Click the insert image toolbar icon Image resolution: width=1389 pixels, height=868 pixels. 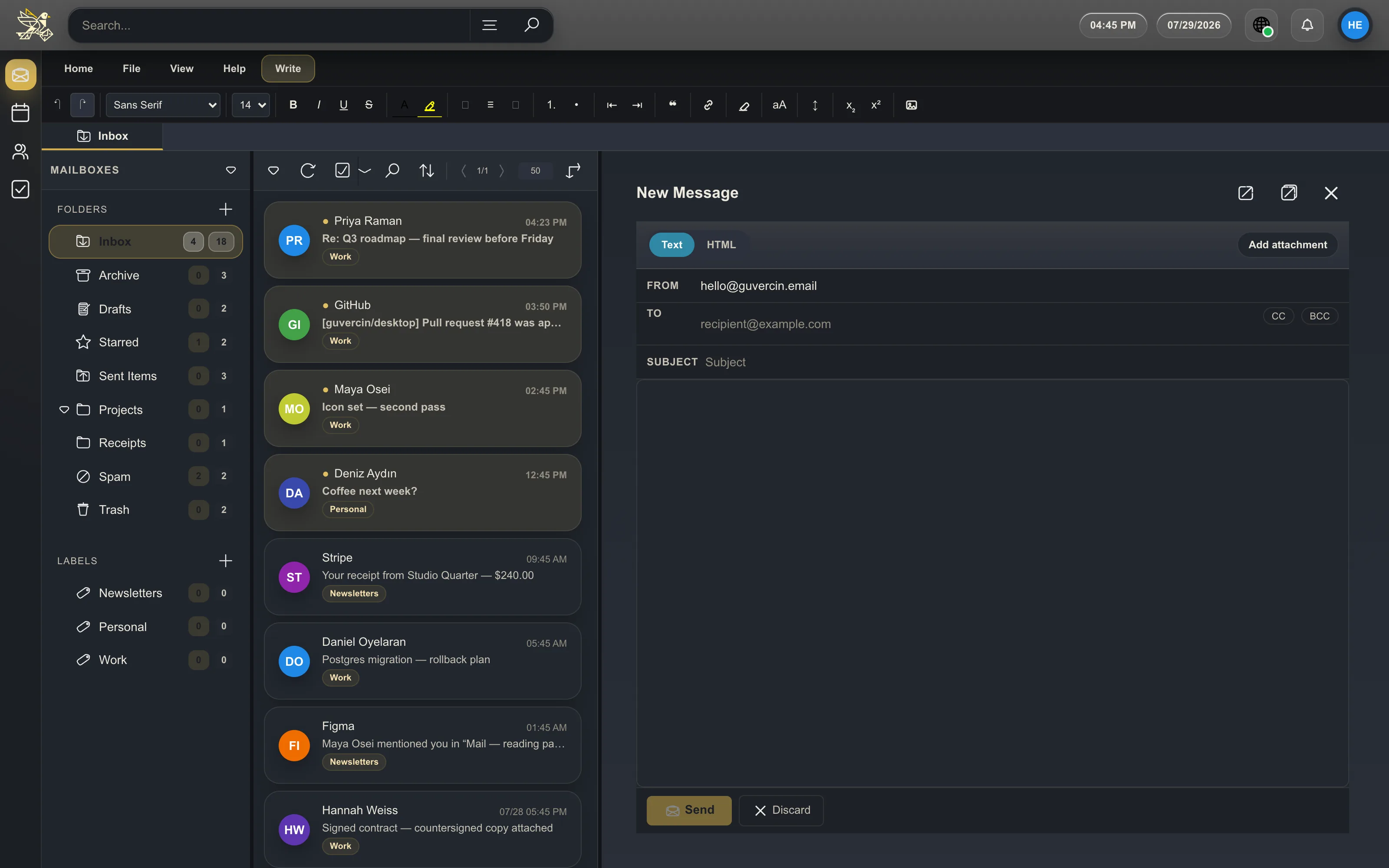(912, 105)
